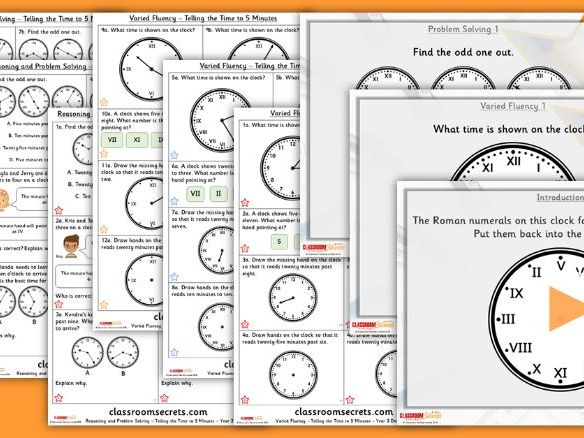This screenshot has height=438, width=584.
Task: Select the Find the odd one out text on the Problem Solving slide
Action: pyautogui.click(x=463, y=52)
